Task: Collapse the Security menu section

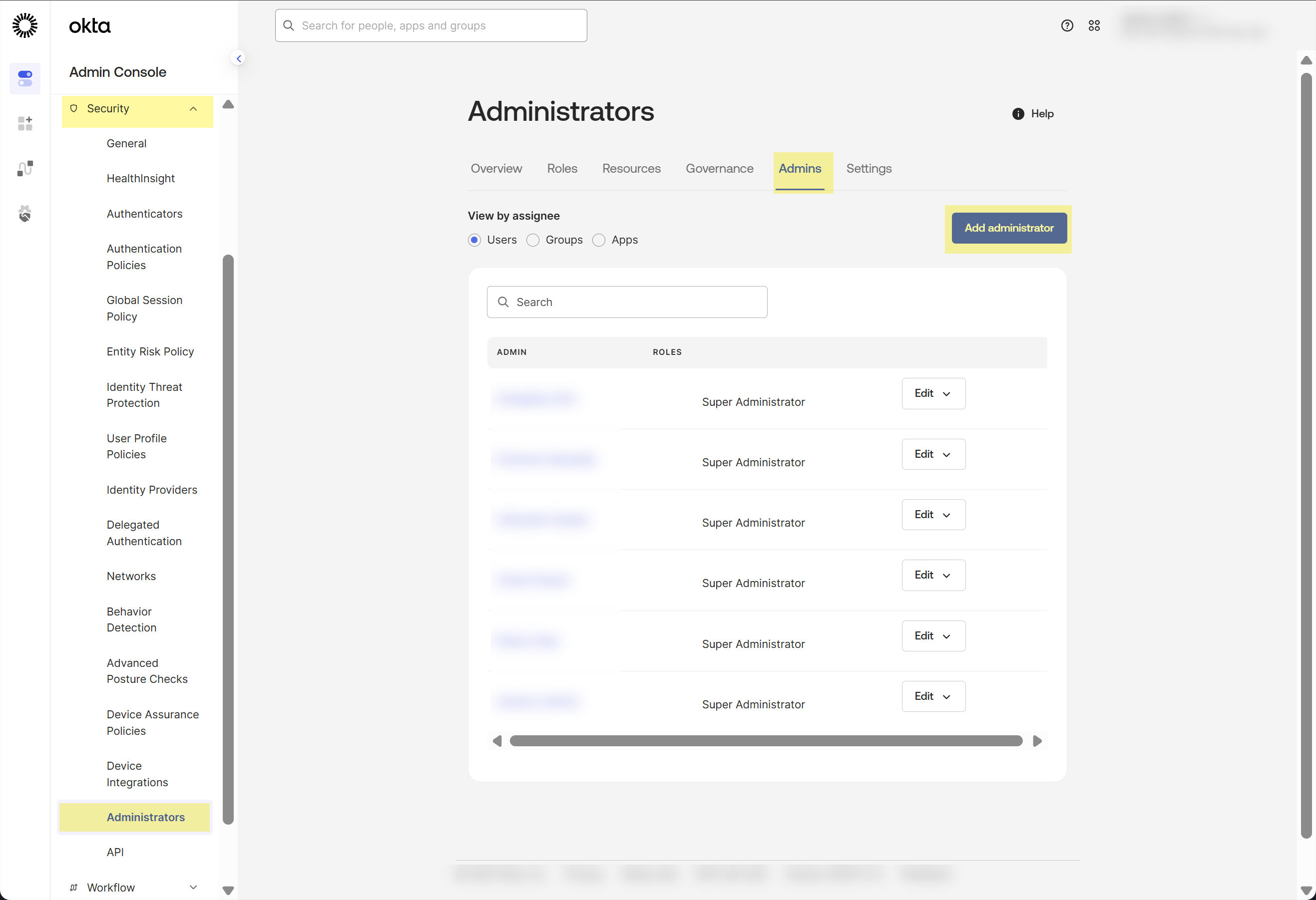Action: [193, 109]
